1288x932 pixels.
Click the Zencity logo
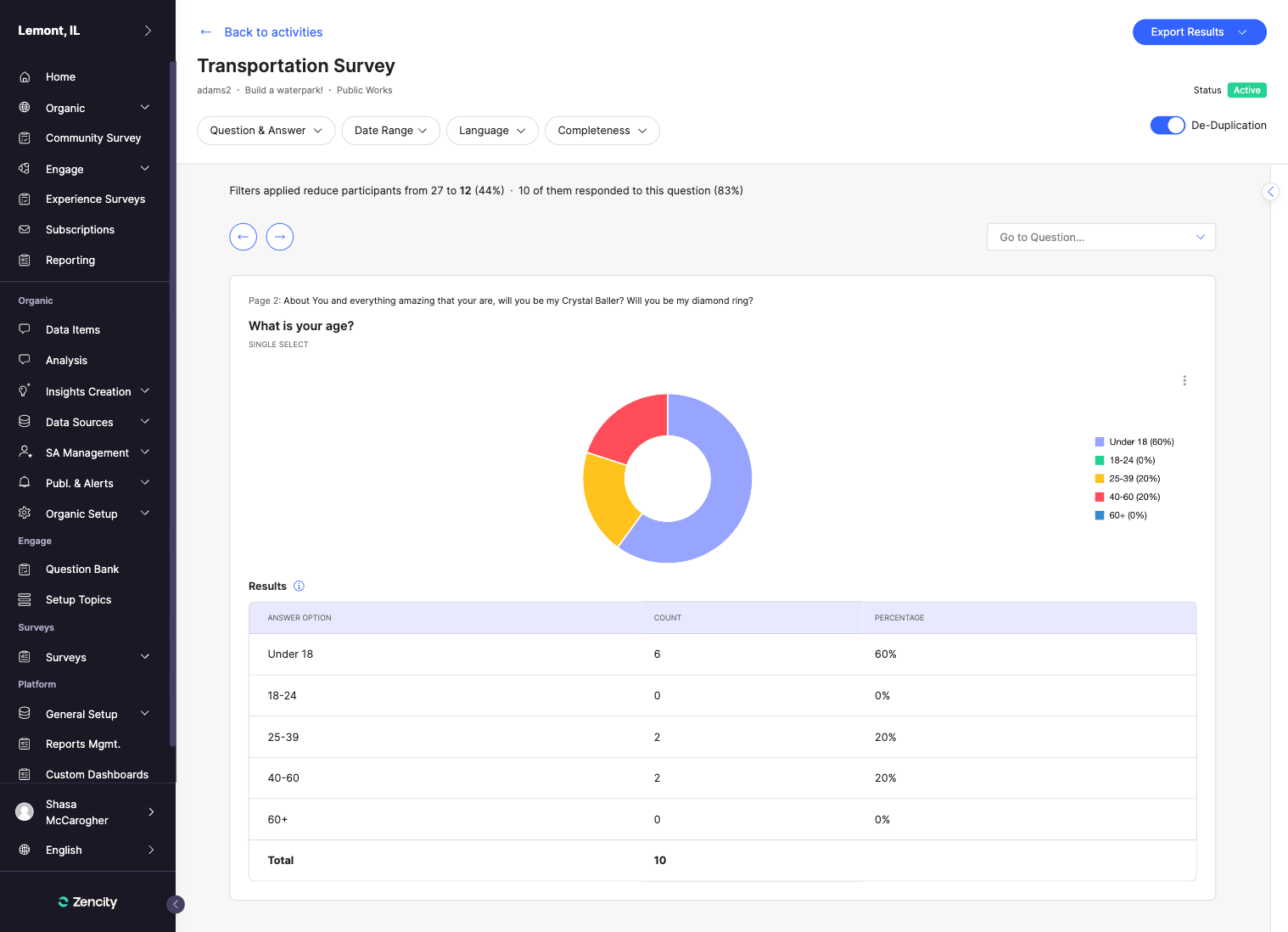(x=87, y=902)
